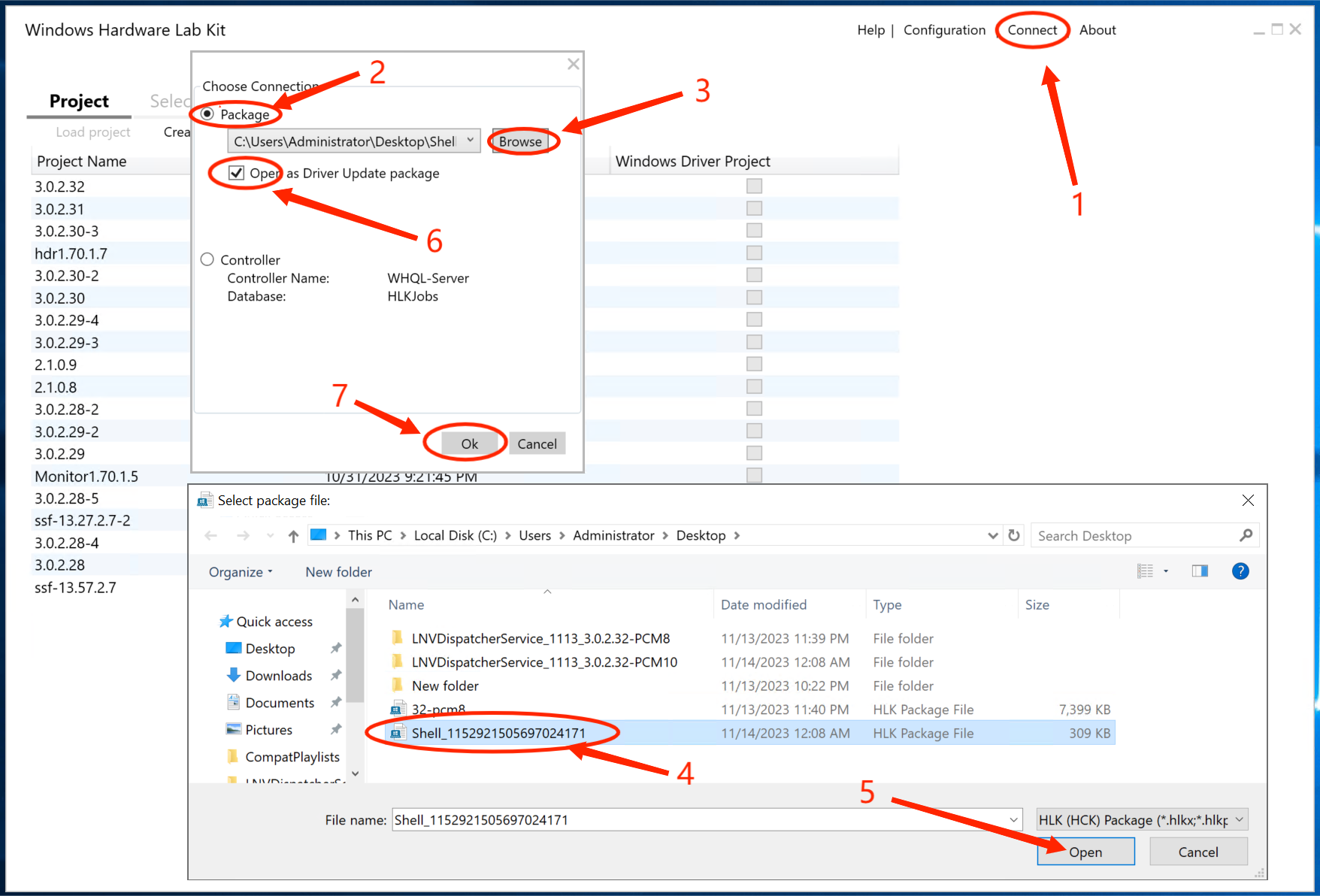The height and width of the screenshot is (896, 1320).
Task: Select the Package radio button
Action: (x=207, y=114)
